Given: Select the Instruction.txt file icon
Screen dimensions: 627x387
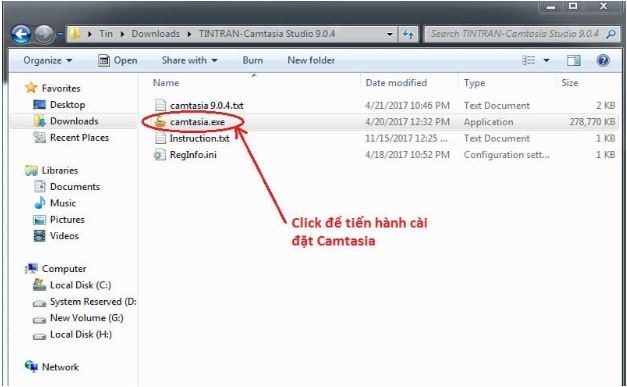Looking at the screenshot, I should tap(160, 138).
